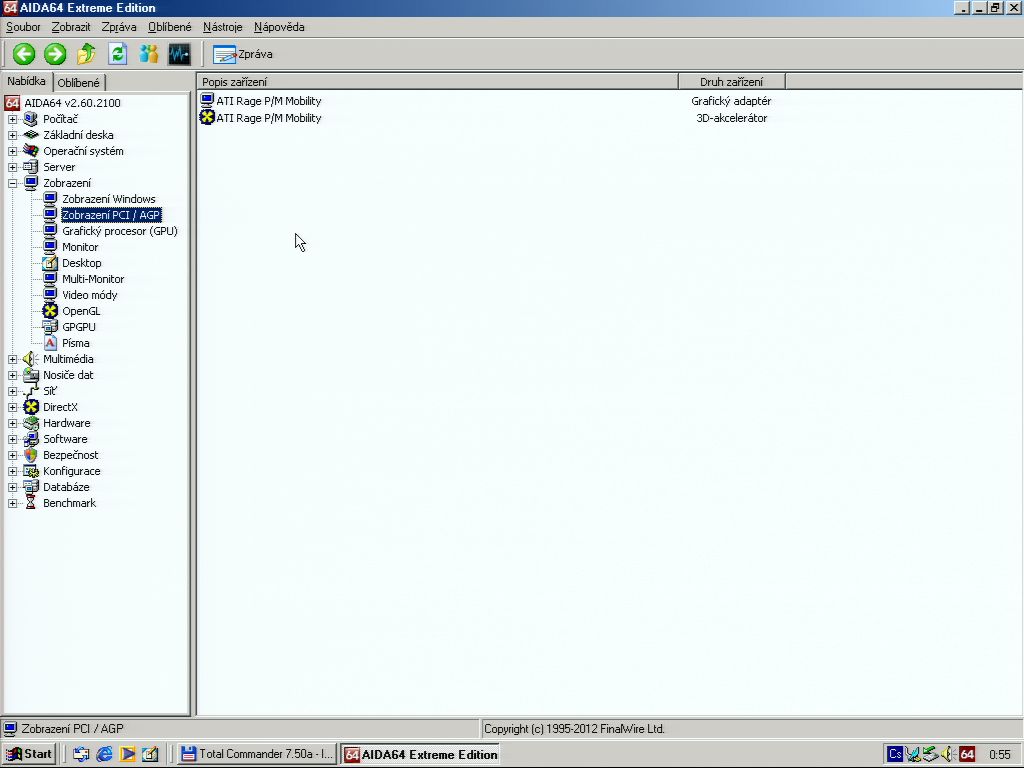
Task: Expand the Operační systém tree node
Action: tap(12, 151)
